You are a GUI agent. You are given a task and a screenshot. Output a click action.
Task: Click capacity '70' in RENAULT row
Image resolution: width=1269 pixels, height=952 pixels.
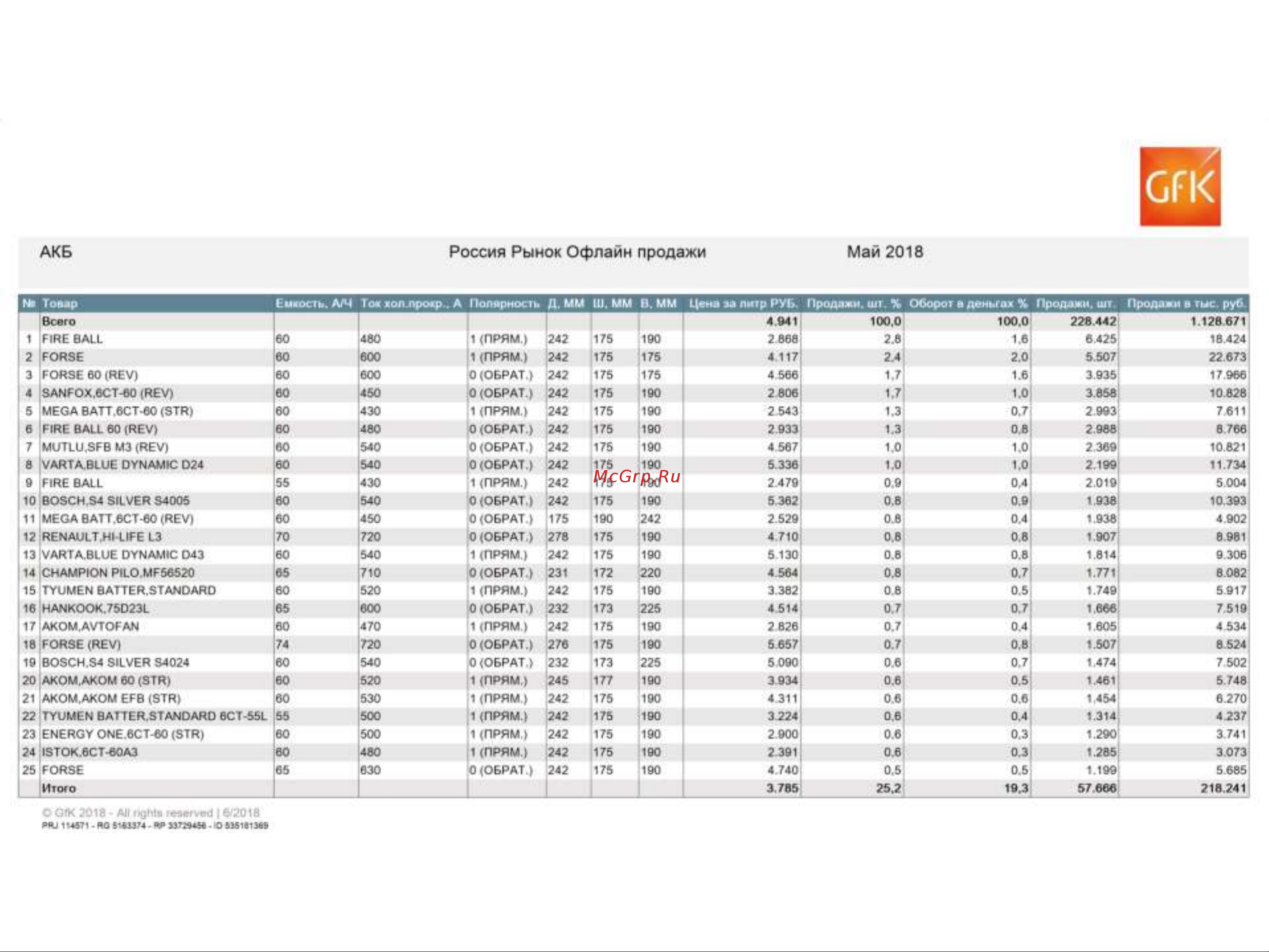pyautogui.click(x=282, y=537)
